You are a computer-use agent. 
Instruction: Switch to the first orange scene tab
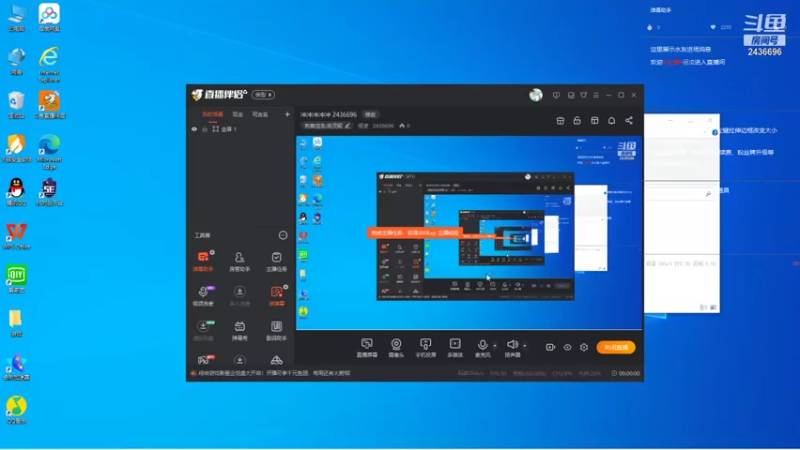(x=213, y=114)
